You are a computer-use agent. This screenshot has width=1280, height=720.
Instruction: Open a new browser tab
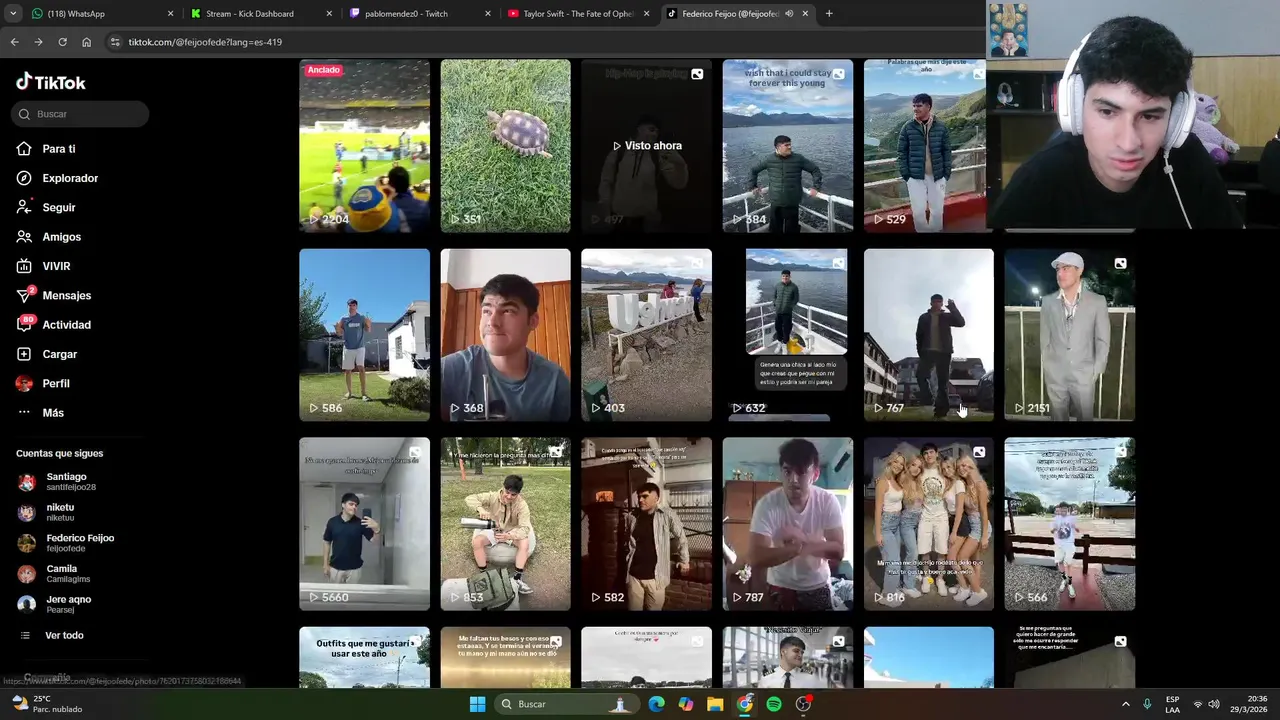[829, 14]
